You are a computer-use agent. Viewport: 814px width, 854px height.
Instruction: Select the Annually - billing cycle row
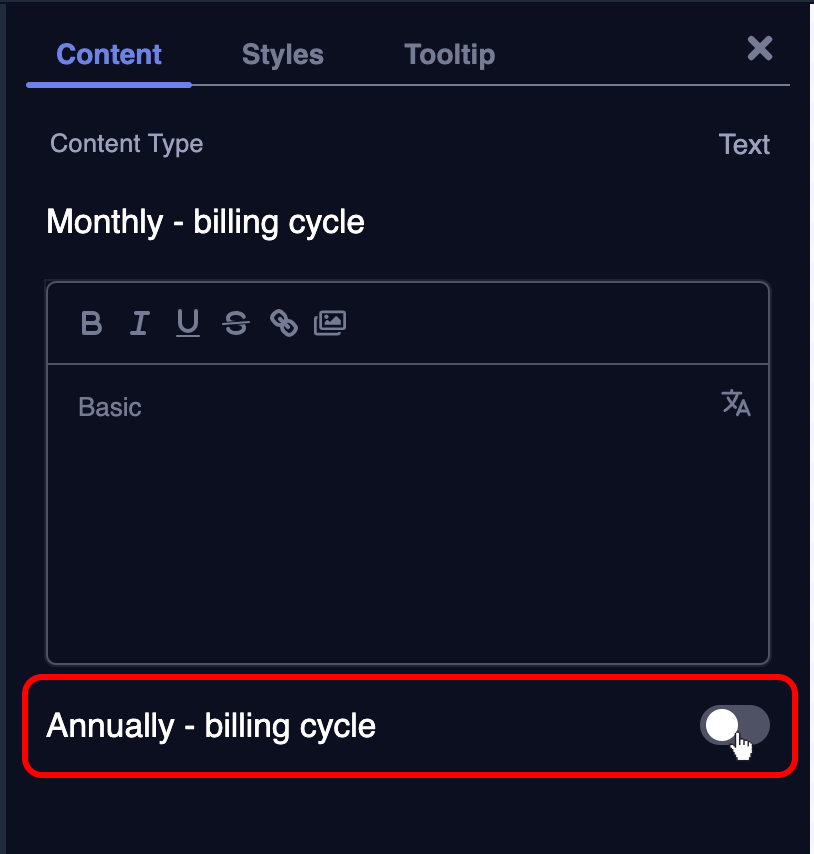(x=210, y=727)
